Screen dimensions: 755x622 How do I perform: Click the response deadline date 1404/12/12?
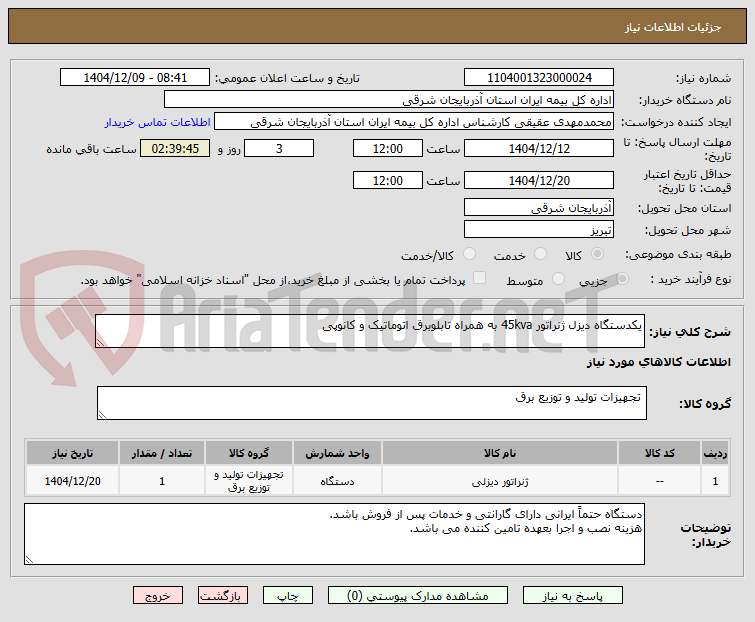click(539, 148)
